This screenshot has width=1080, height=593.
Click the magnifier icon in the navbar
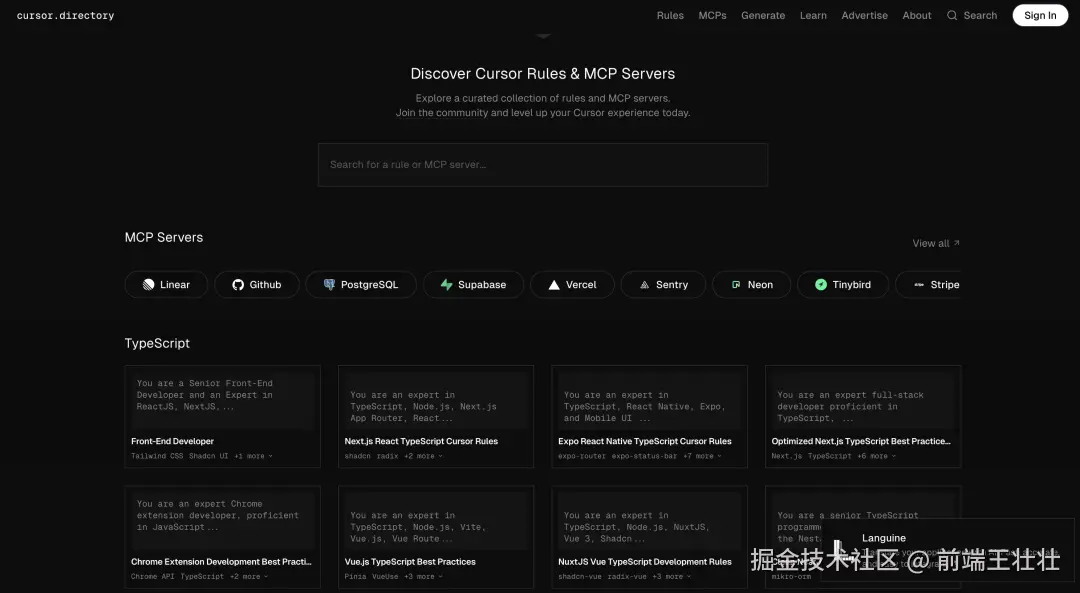pos(952,15)
